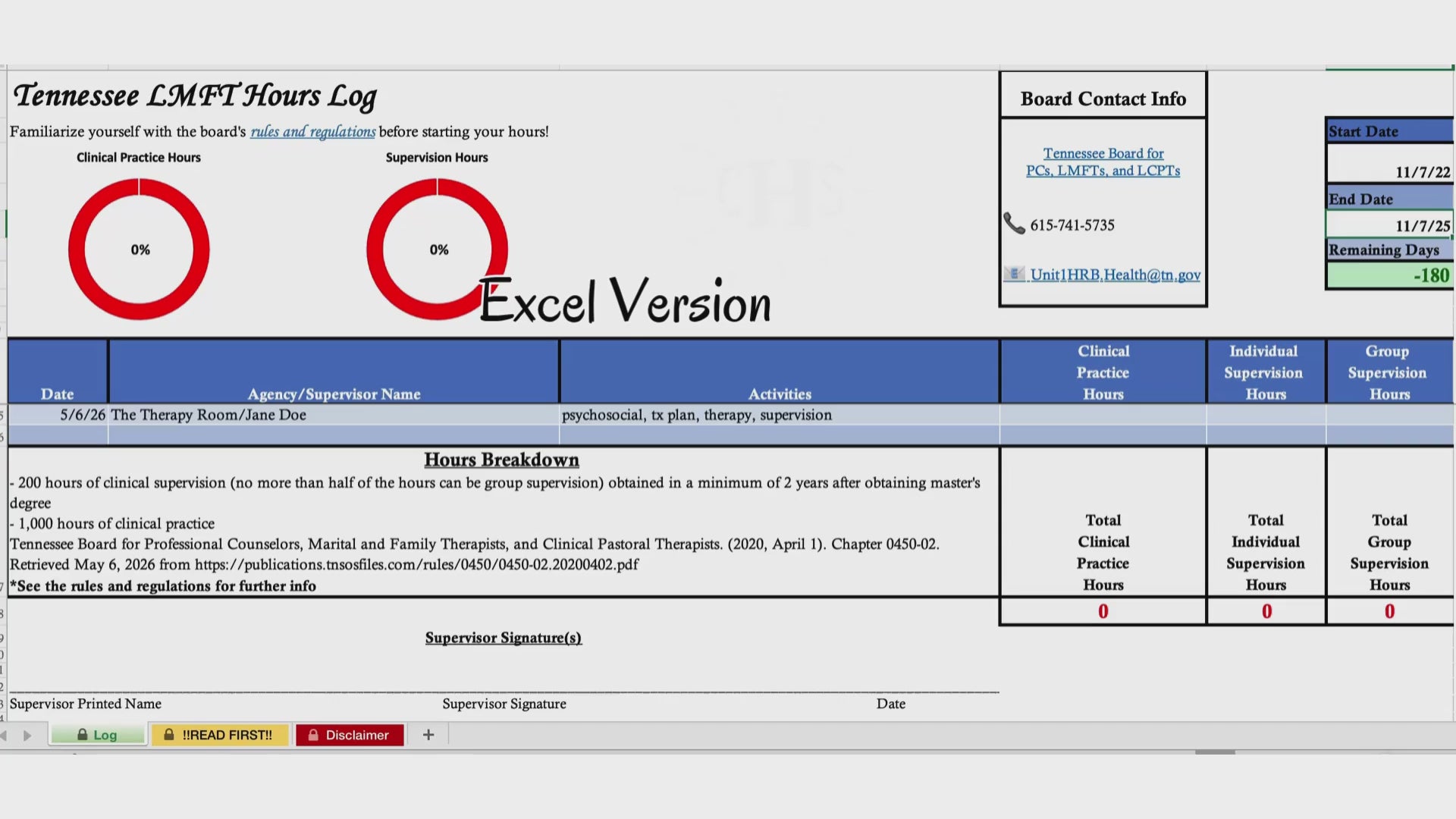Click the Tennessee LMFT Hours Log title
Screen dimensions: 1456x819
point(195,96)
